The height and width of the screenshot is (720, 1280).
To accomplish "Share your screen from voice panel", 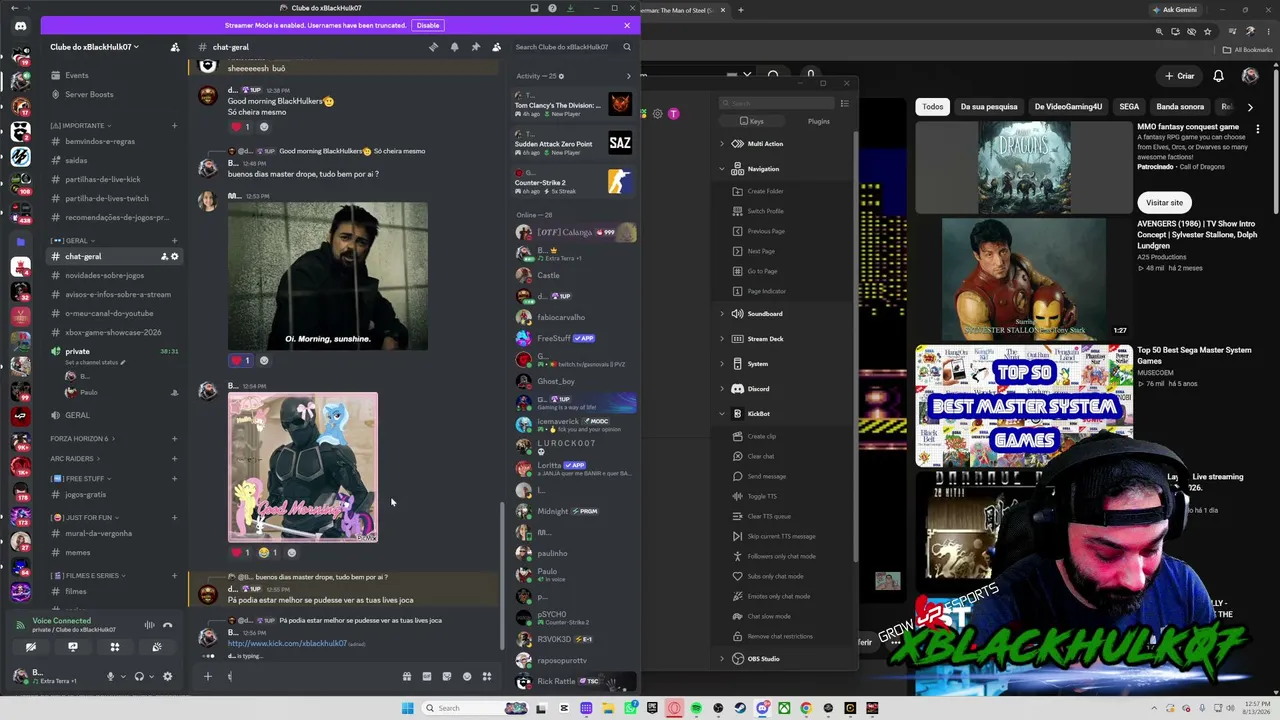I will click(73, 647).
